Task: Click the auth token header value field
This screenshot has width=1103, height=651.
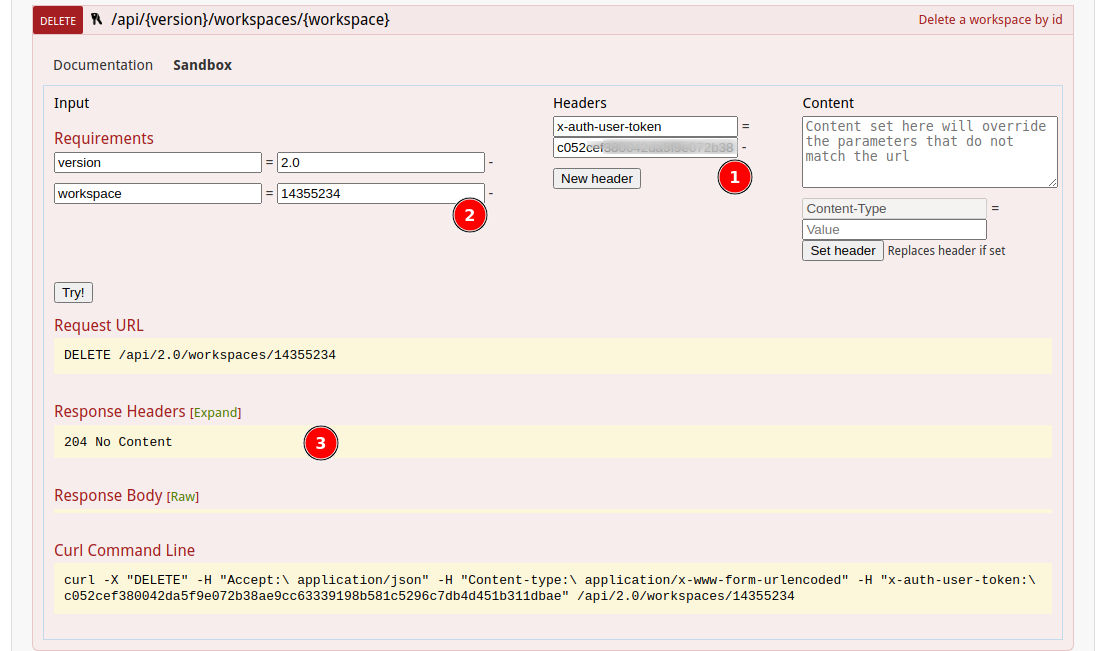Action: coord(645,148)
